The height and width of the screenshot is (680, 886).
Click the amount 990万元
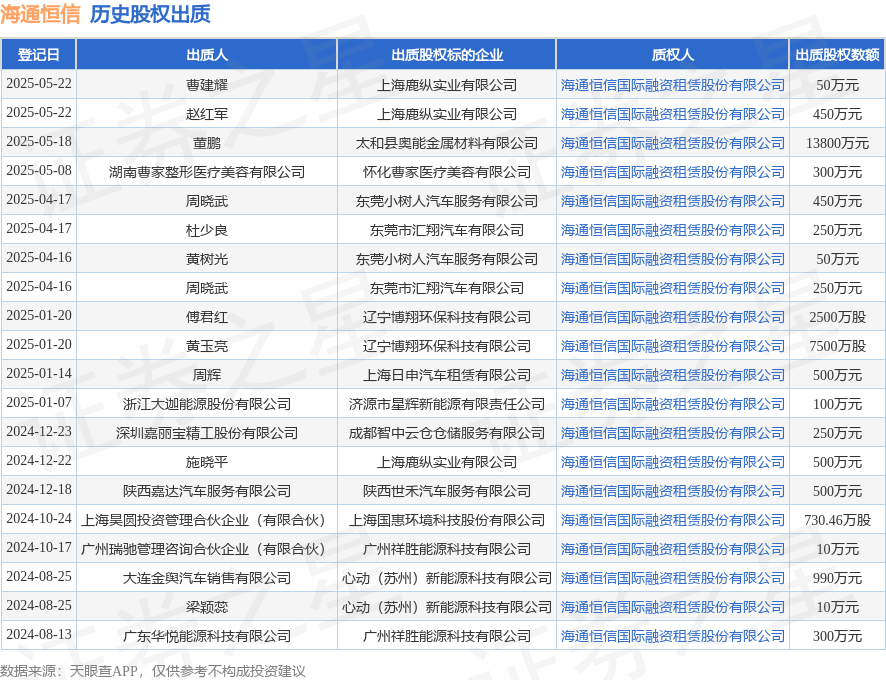[837, 578]
